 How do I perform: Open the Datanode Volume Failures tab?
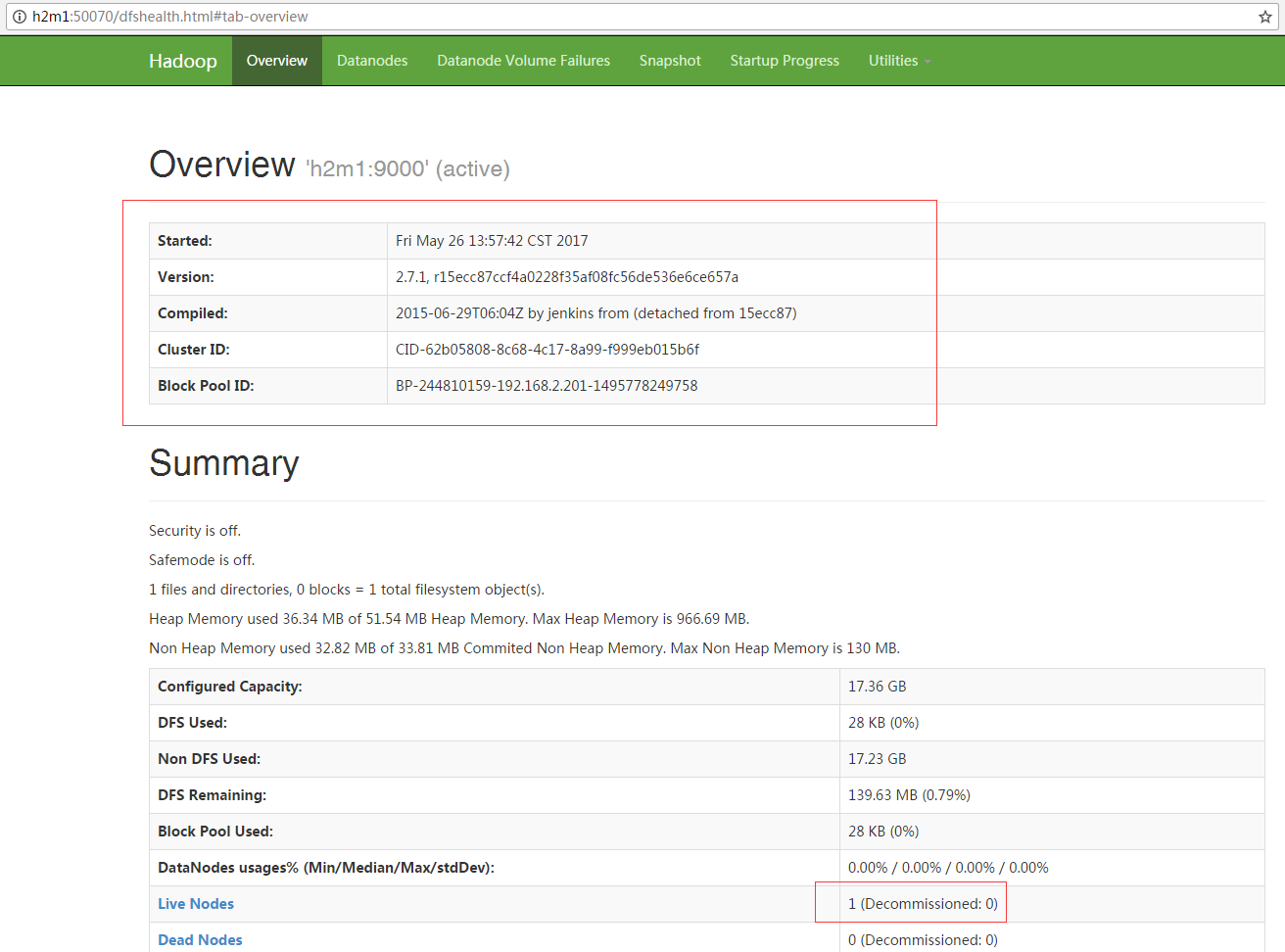point(523,61)
